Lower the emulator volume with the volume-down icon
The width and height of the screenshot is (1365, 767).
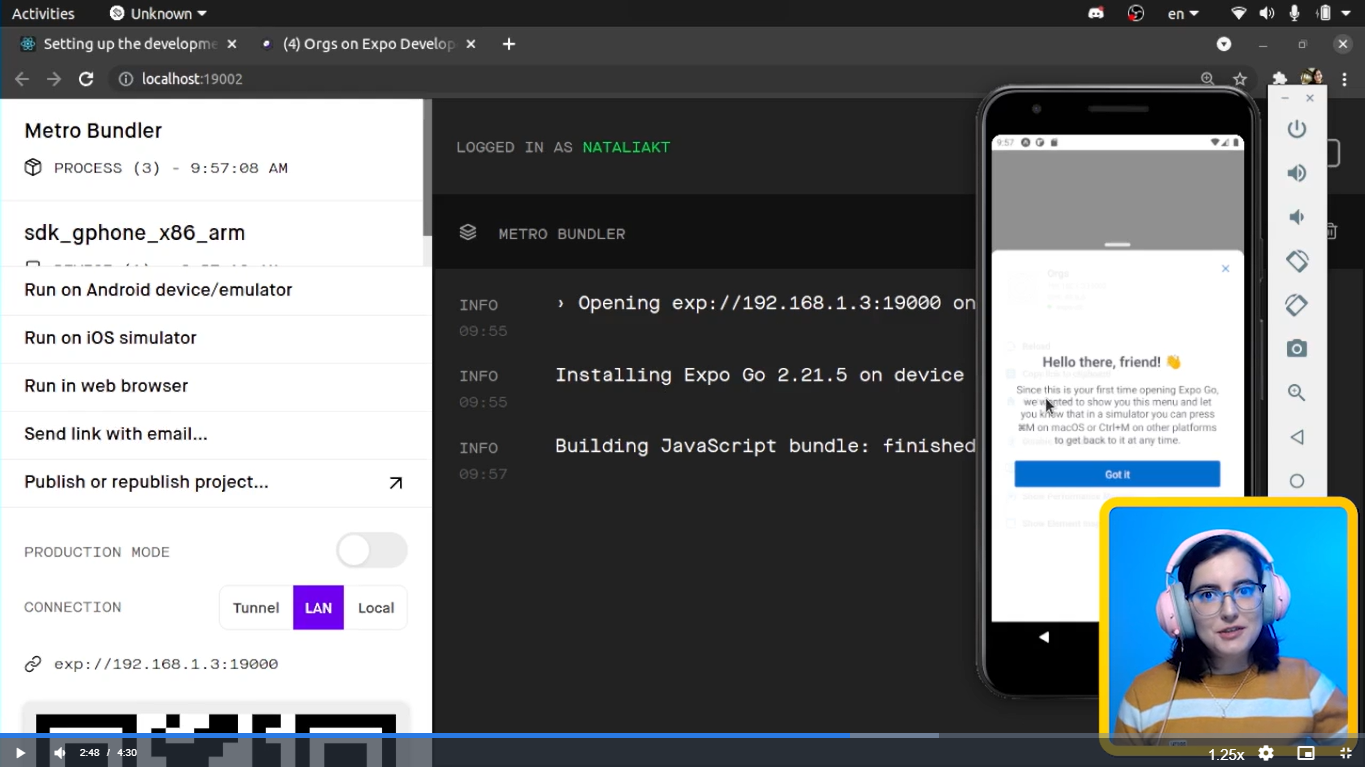tap(1296, 217)
